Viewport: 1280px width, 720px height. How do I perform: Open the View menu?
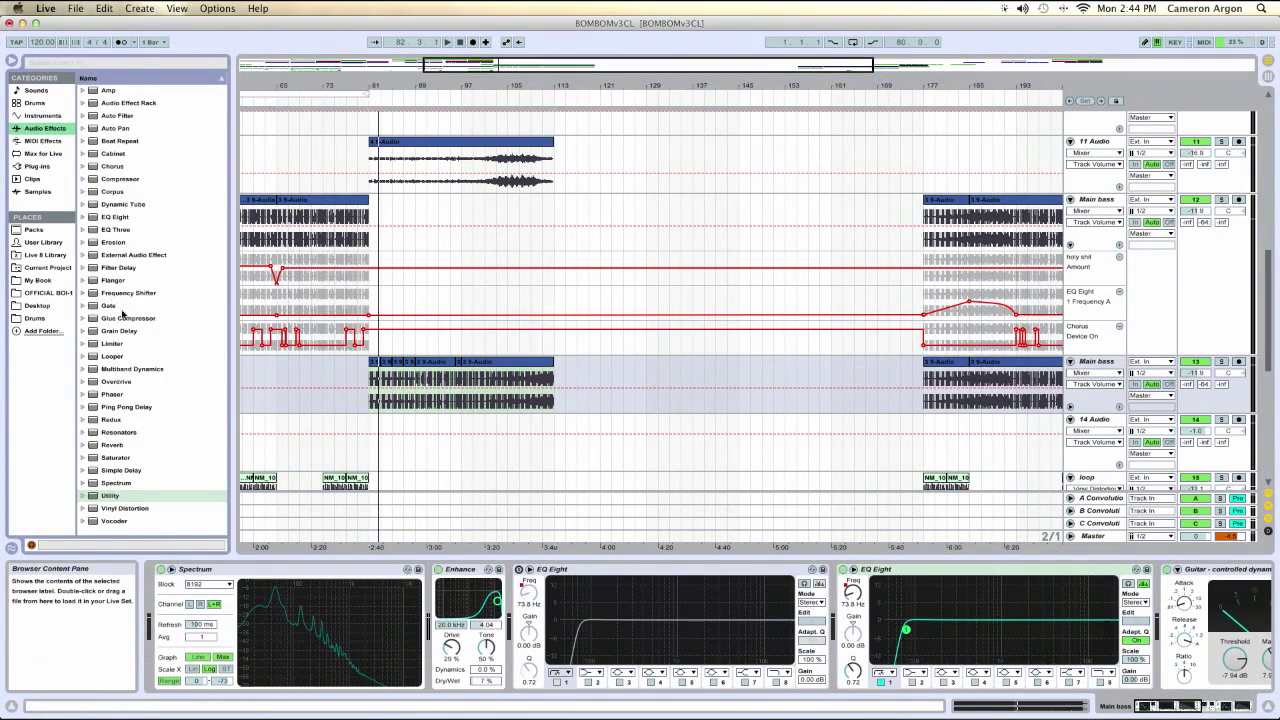coord(177,8)
